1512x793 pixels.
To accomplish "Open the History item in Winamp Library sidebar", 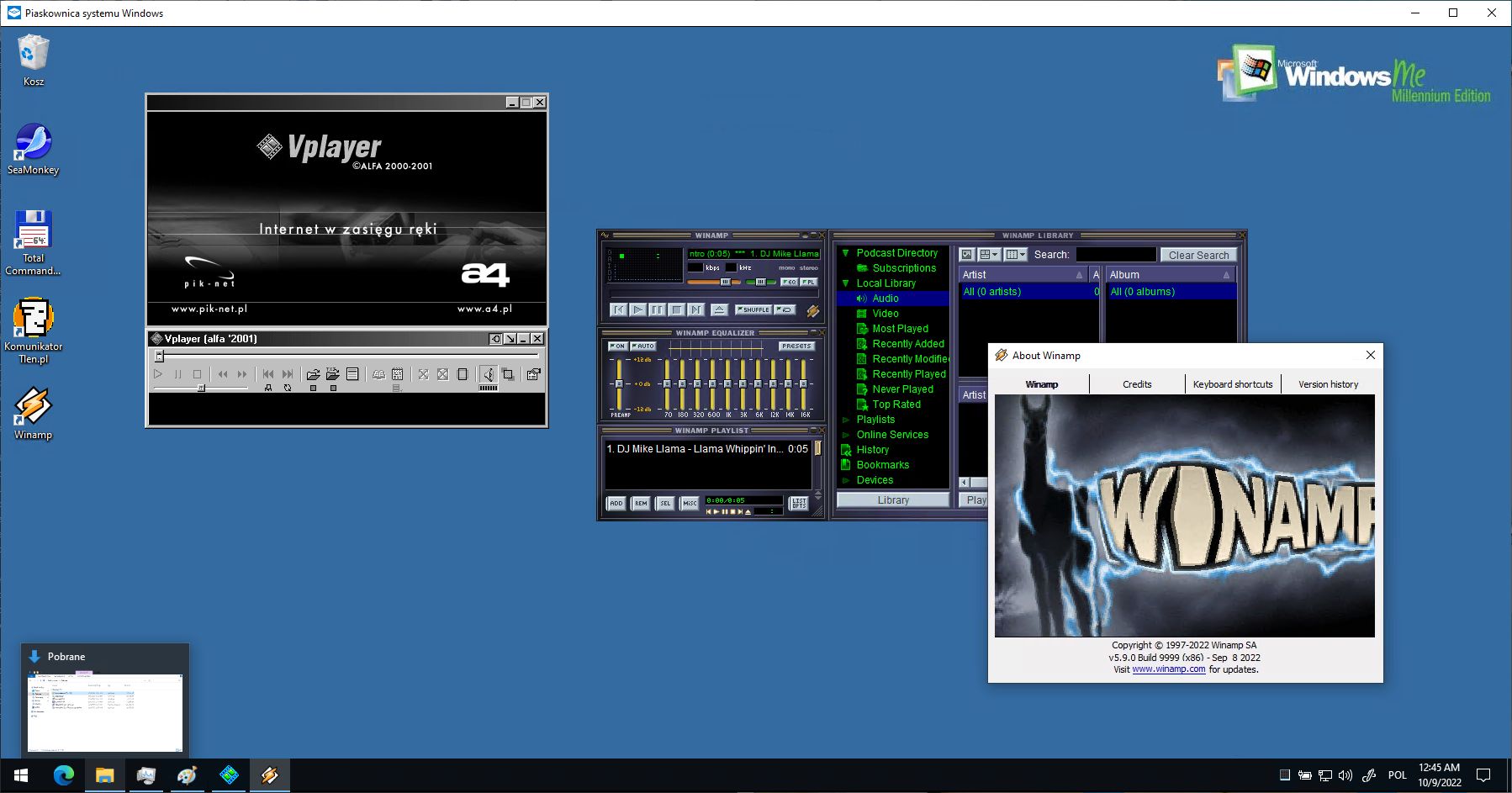I will point(871,449).
